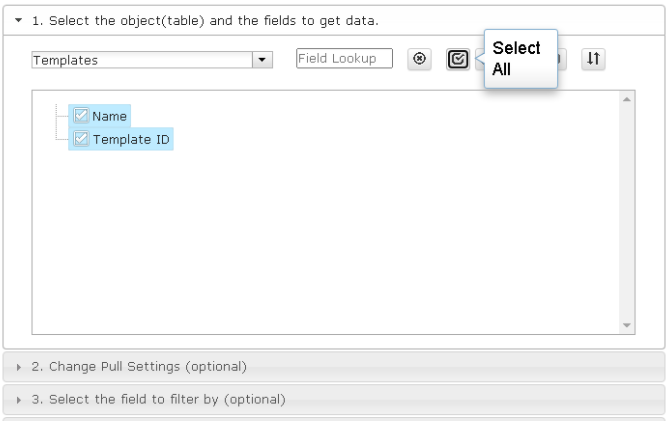The image size is (667, 421).
Task: Click inside the Field Lookup input box
Action: pyautogui.click(x=344, y=58)
